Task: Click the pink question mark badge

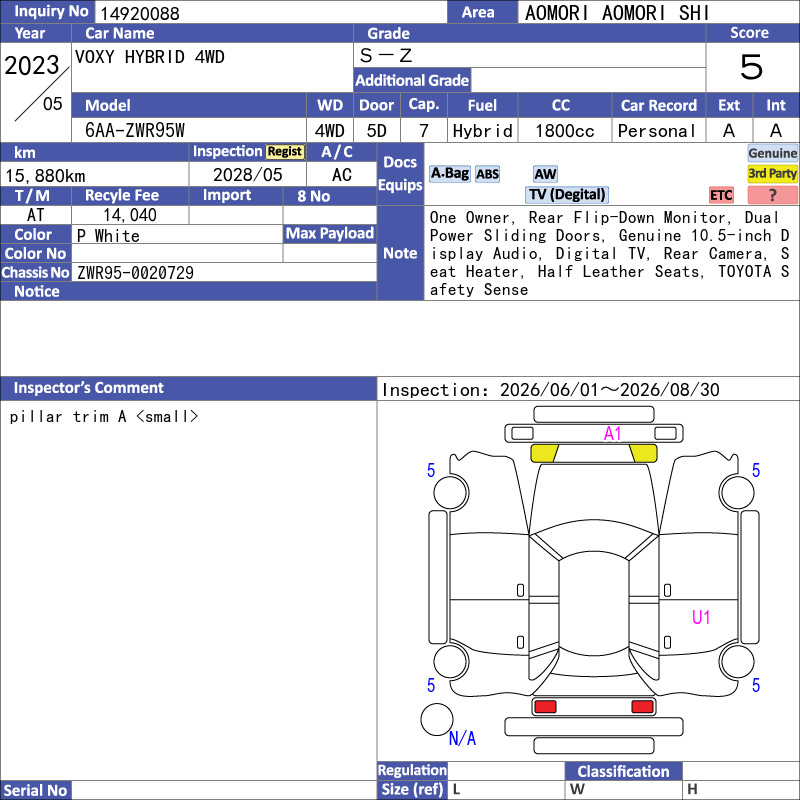Action: point(772,195)
